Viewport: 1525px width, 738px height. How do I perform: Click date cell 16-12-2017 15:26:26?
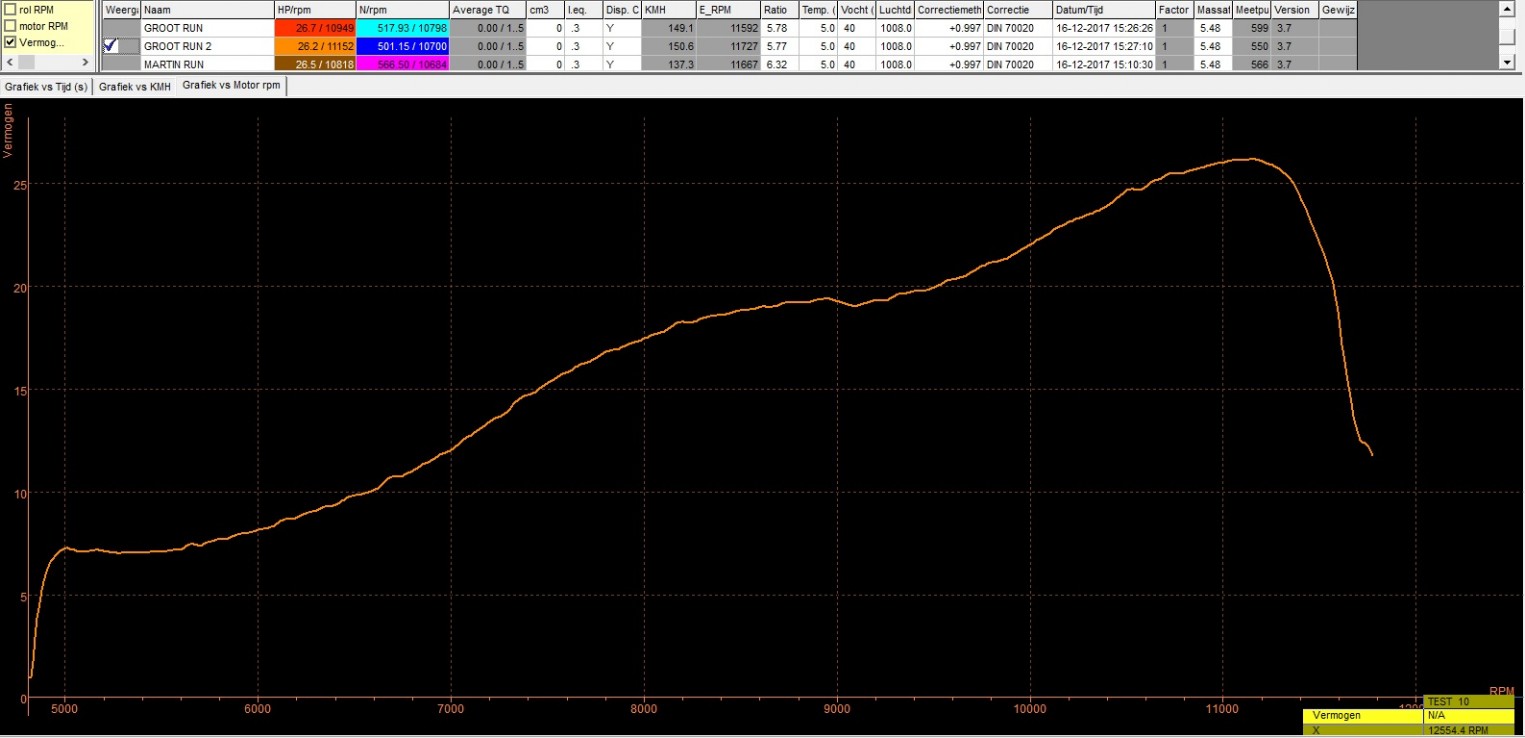pyautogui.click(x=1104, y=28)
